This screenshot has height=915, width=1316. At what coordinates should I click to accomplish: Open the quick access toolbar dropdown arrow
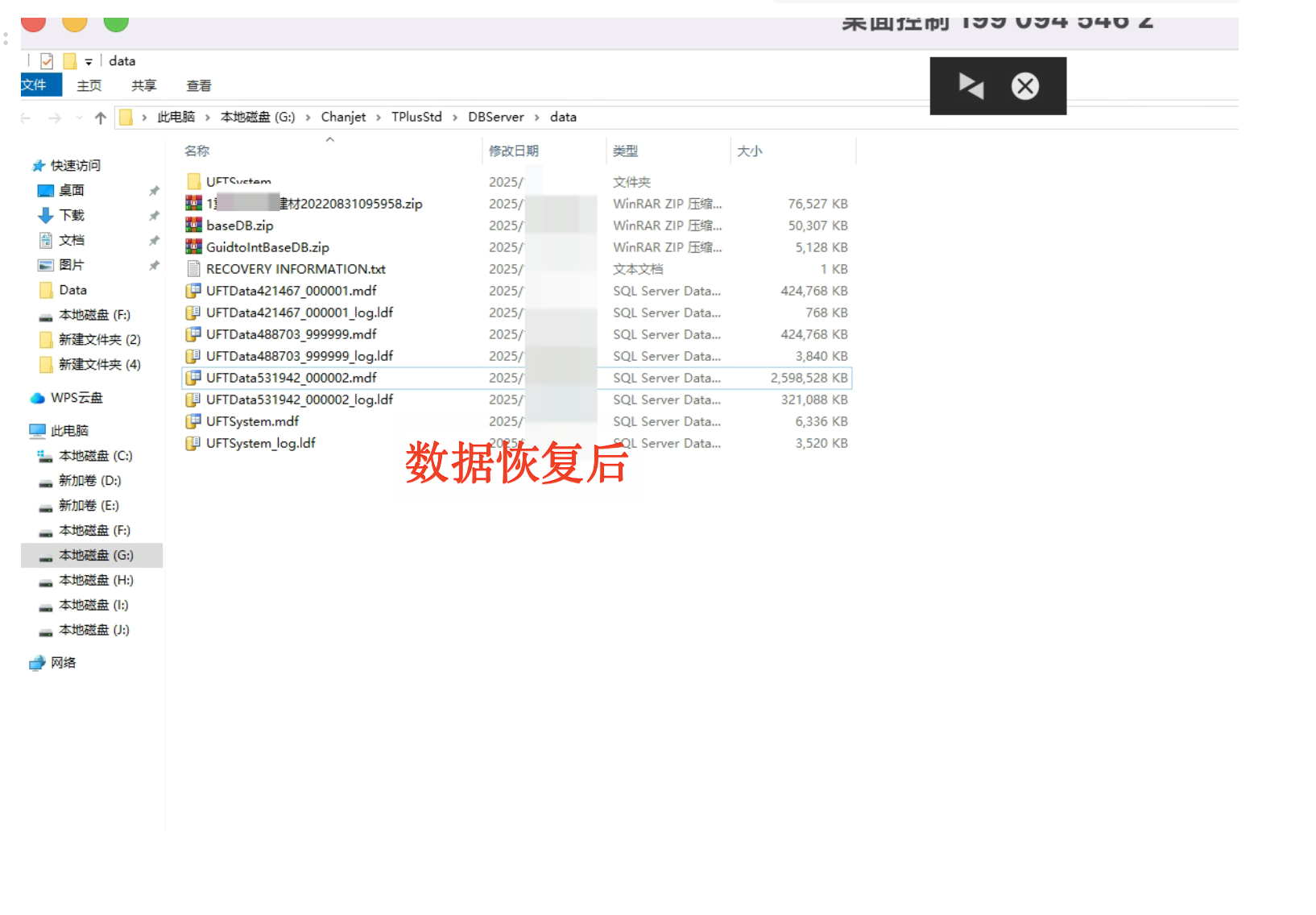(x=89, y=62)
